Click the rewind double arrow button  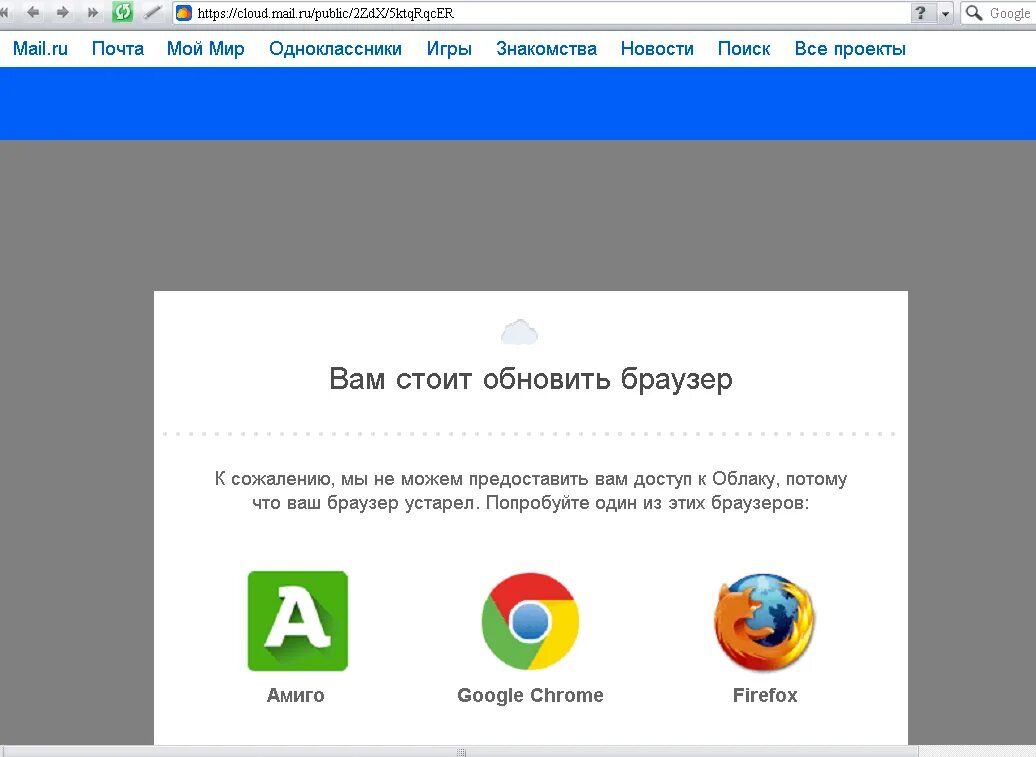point(5,13)
